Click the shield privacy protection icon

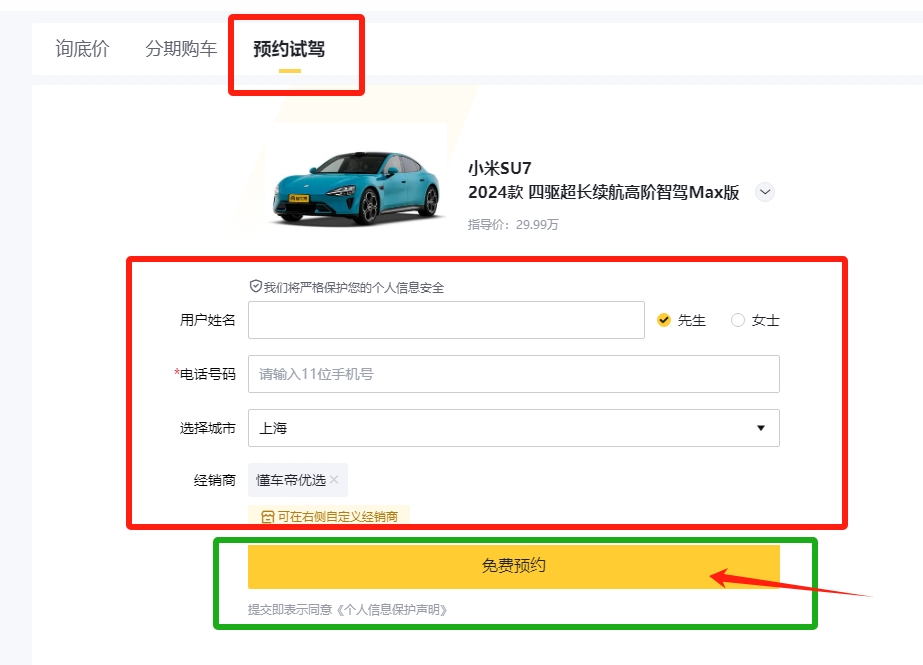coord(256,287)
